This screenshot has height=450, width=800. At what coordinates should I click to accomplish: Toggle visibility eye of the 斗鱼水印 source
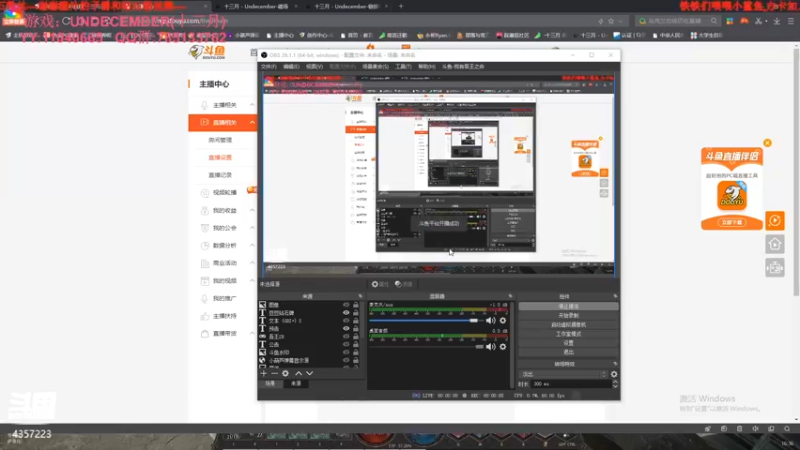[346, 352]
